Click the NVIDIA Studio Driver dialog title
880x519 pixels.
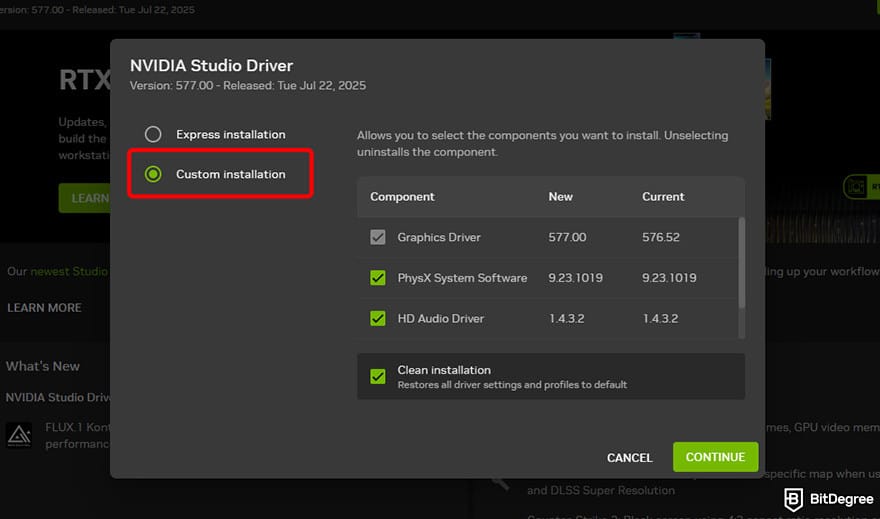coord(211,66)
